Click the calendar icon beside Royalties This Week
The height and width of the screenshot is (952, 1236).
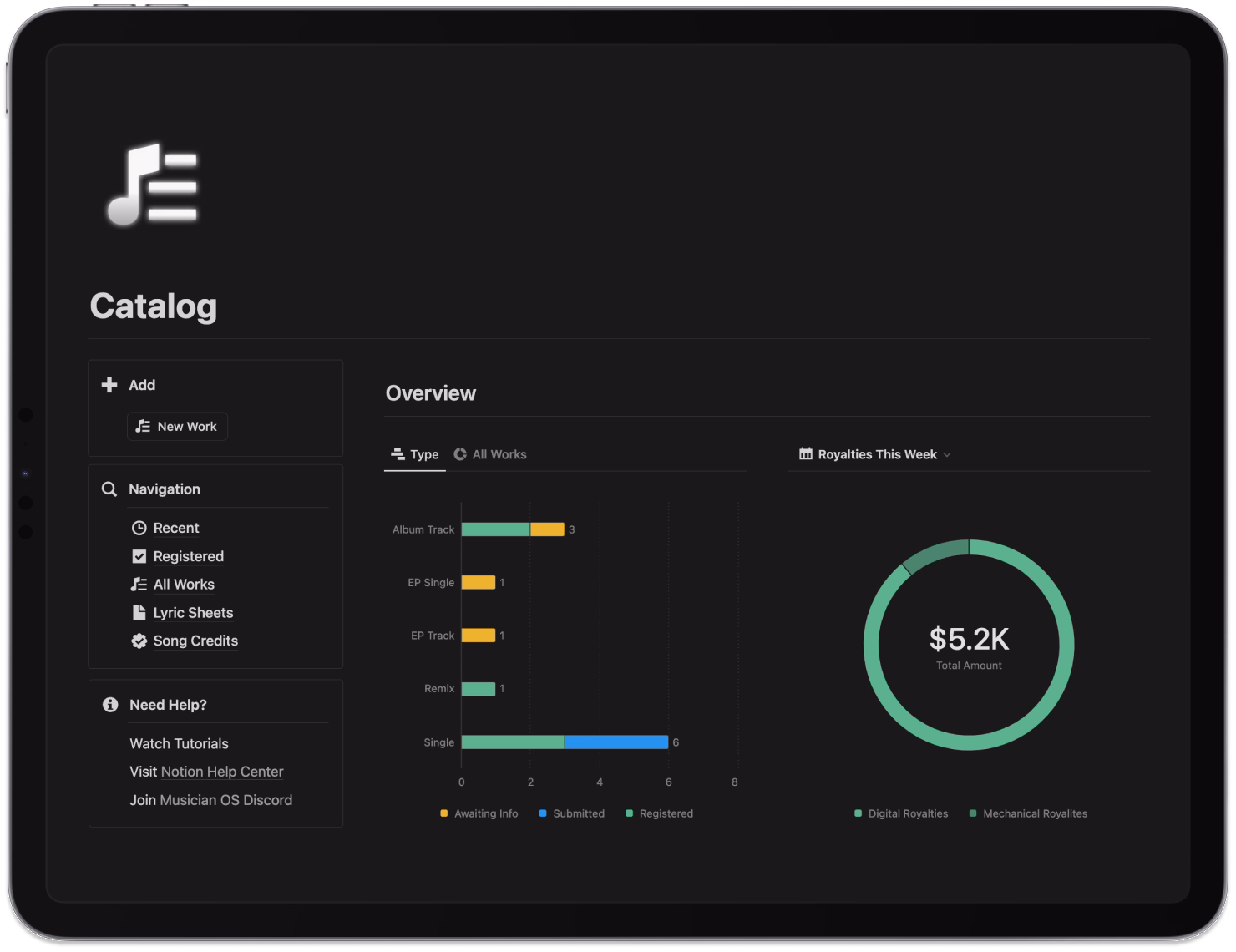click(x=806, y=454)
